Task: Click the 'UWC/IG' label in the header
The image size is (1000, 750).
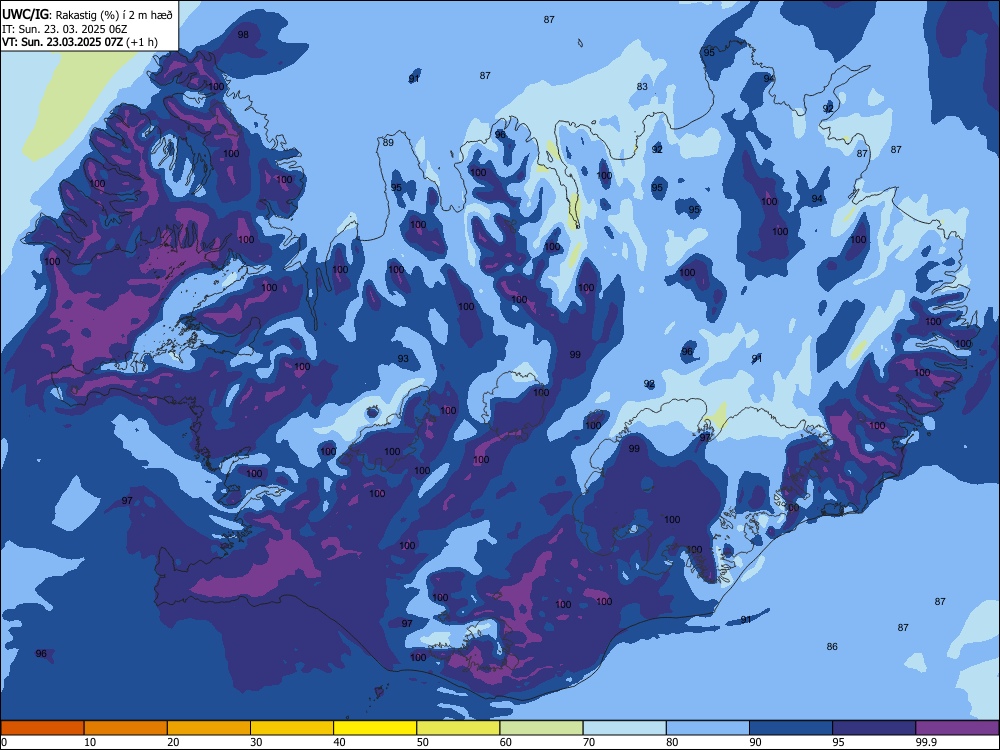Action: 25,14
